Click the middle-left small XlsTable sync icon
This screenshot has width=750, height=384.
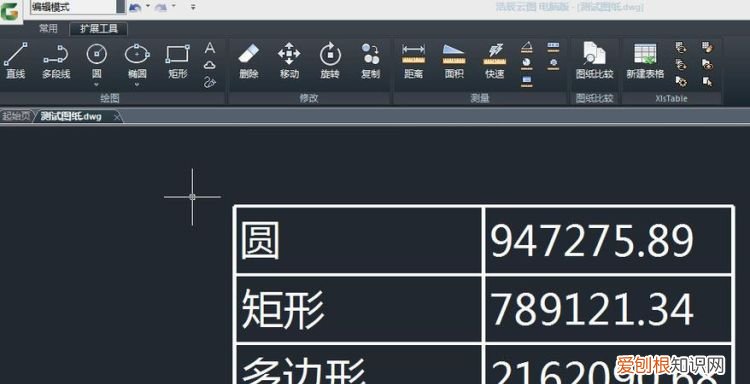click(681, 64)
